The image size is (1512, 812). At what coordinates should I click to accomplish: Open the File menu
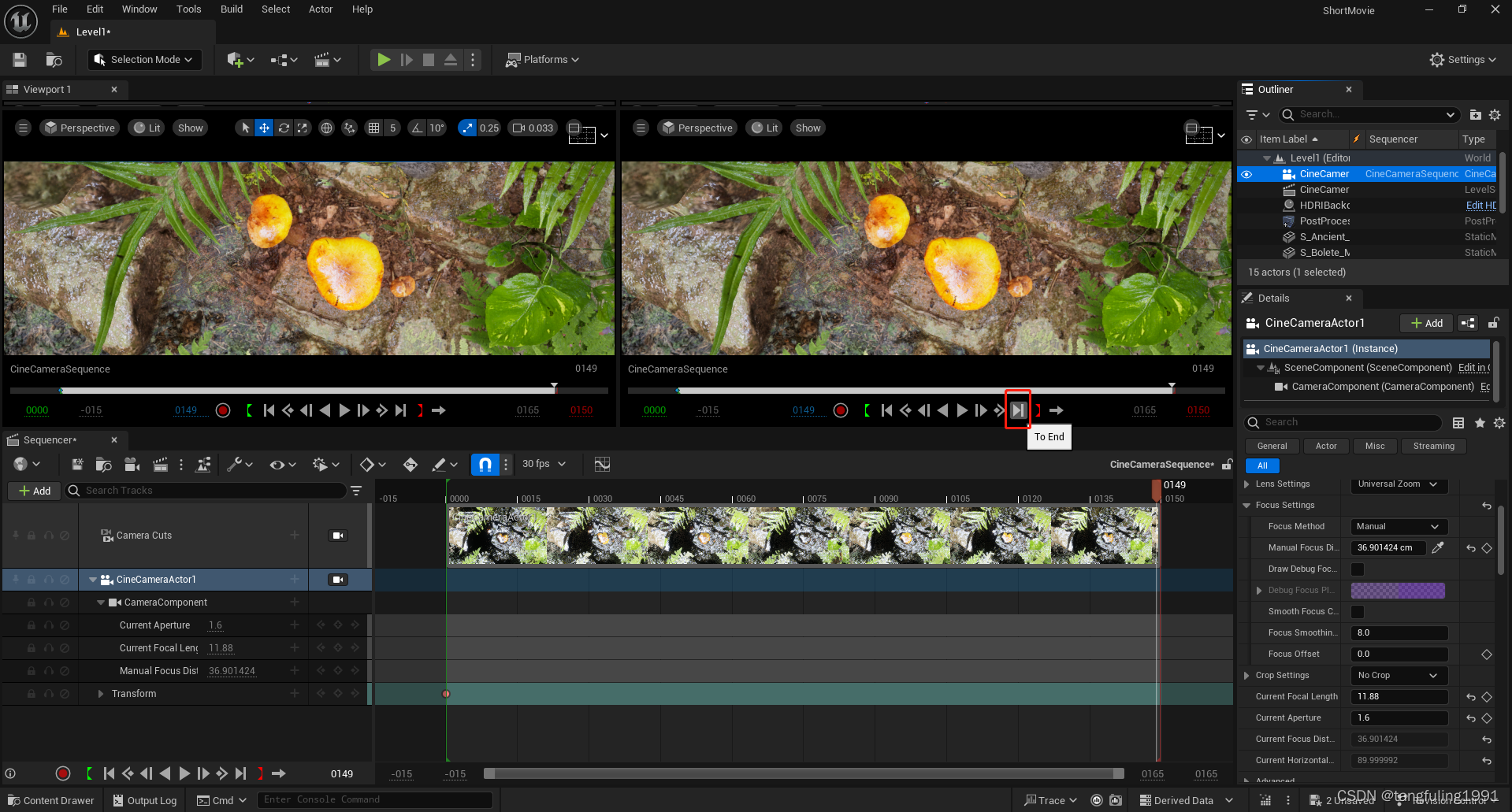[x=60, y=9]
